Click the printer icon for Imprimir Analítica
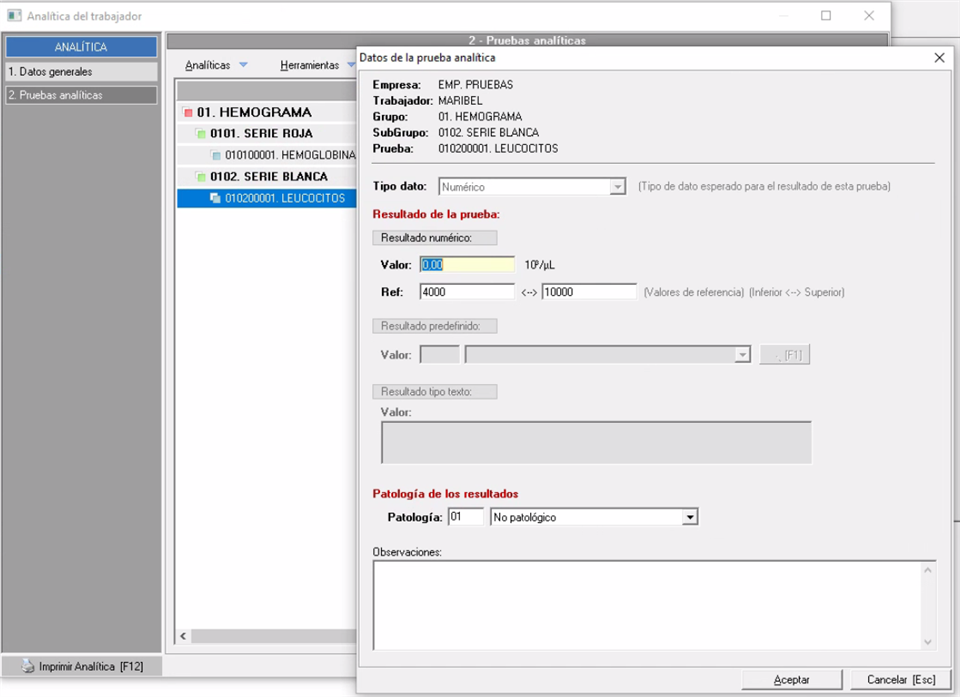Image resolution: width=960 pixels, height=697 pixels. click(x=28, y=667)
